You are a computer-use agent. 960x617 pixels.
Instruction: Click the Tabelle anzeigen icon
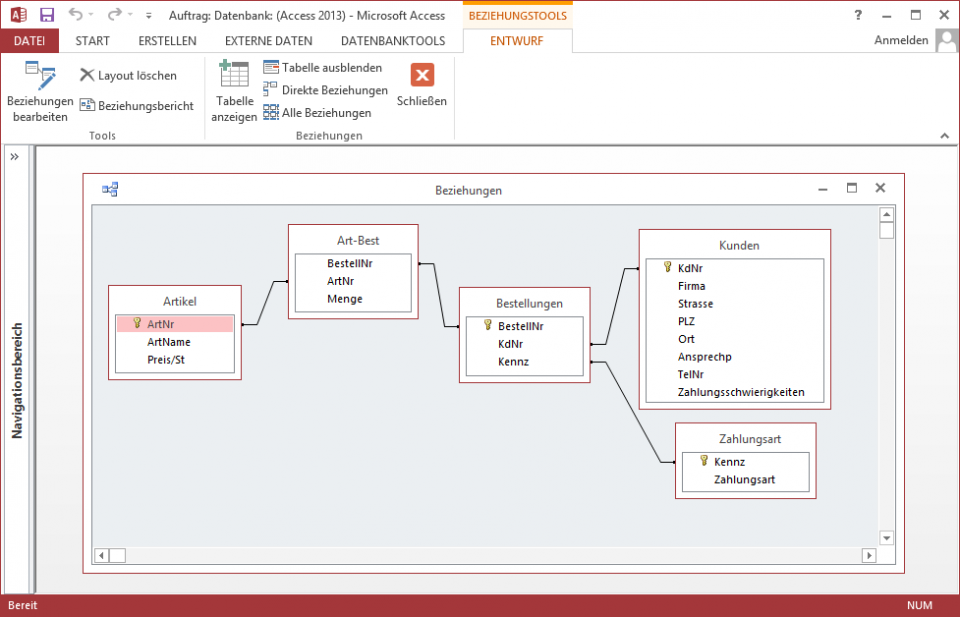[x=234, y=76]
